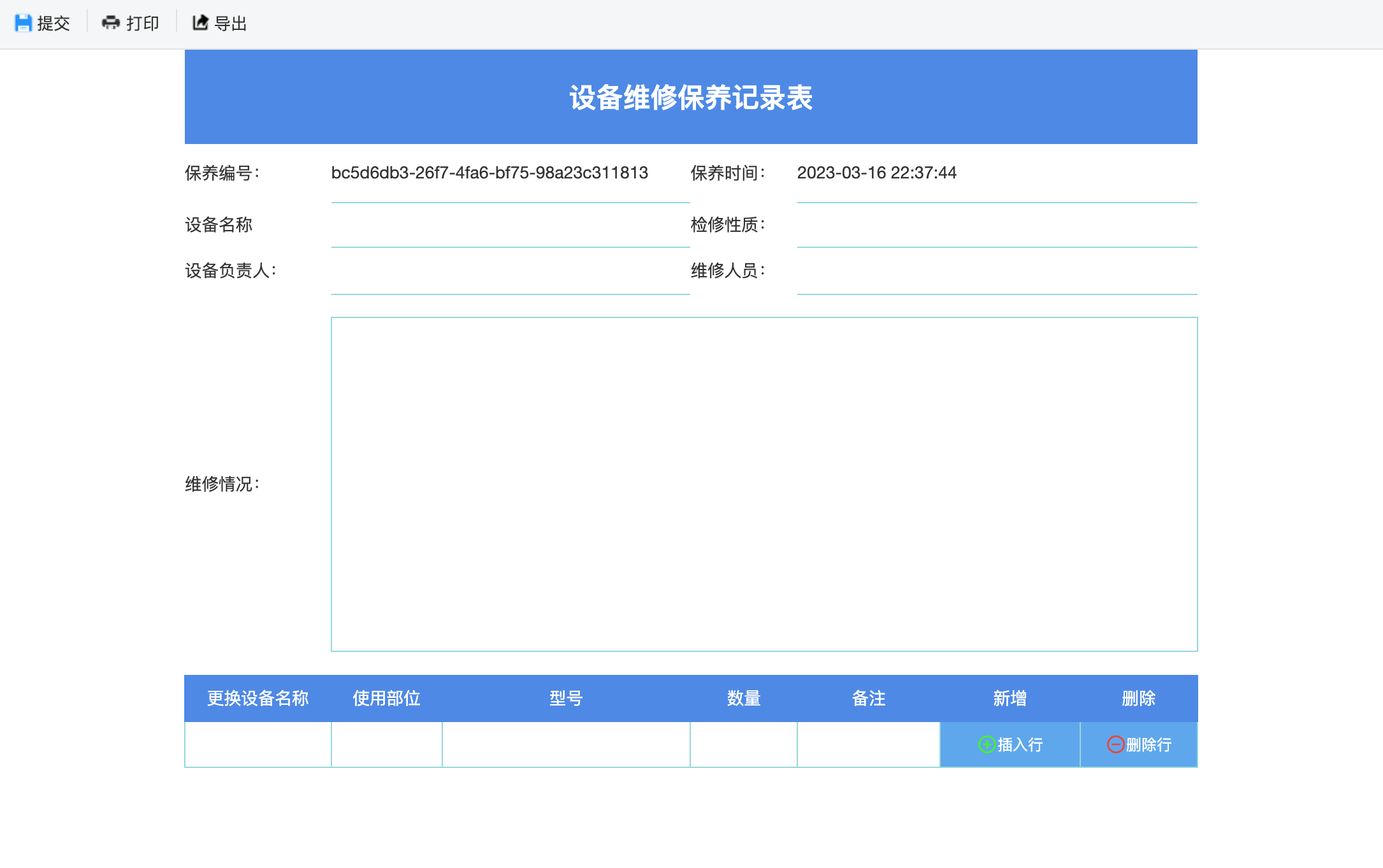Click the 保养编号 value field
The width and height of the screenshot is (1383, 868).
pos(510,174)
